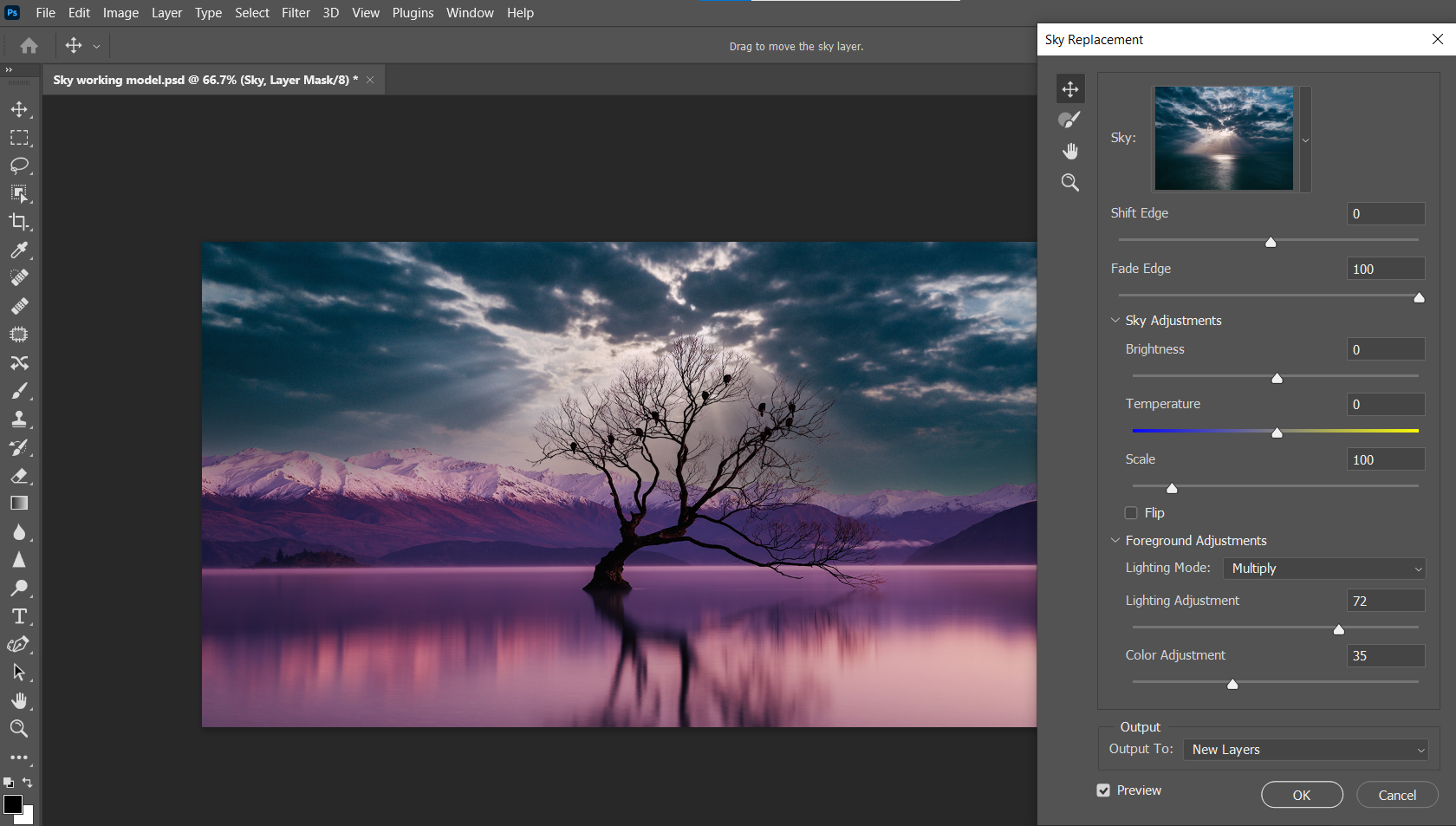Select the Crop tool
Viewport: 1456px width, 826px height.
point(19,222)
